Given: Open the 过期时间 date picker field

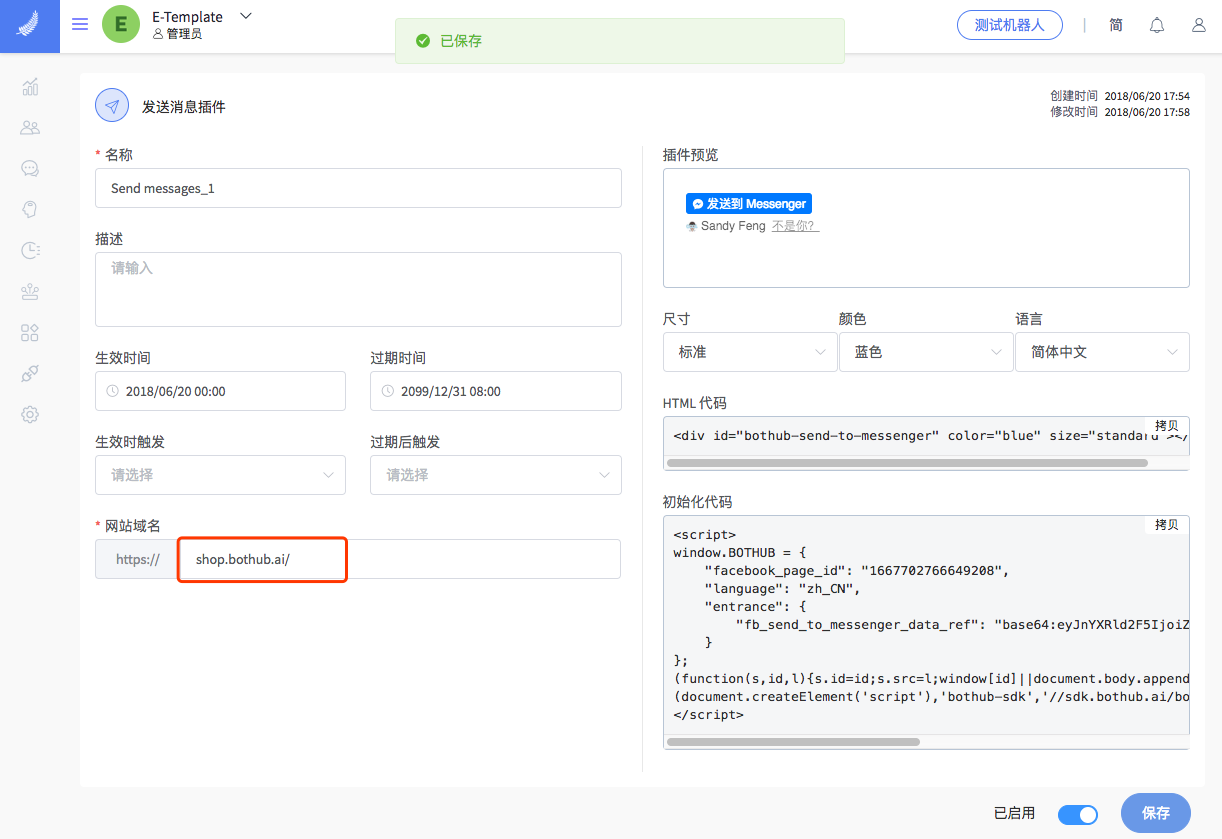Looking at the screenshot, I should 496,391.
